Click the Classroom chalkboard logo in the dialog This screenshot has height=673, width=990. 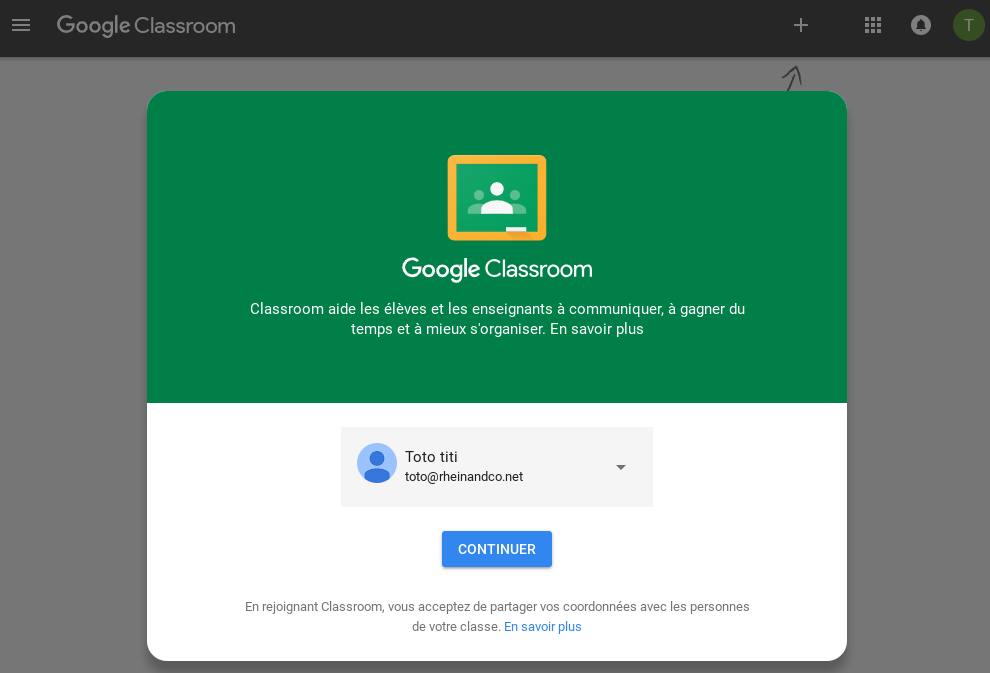pos(496,197)
